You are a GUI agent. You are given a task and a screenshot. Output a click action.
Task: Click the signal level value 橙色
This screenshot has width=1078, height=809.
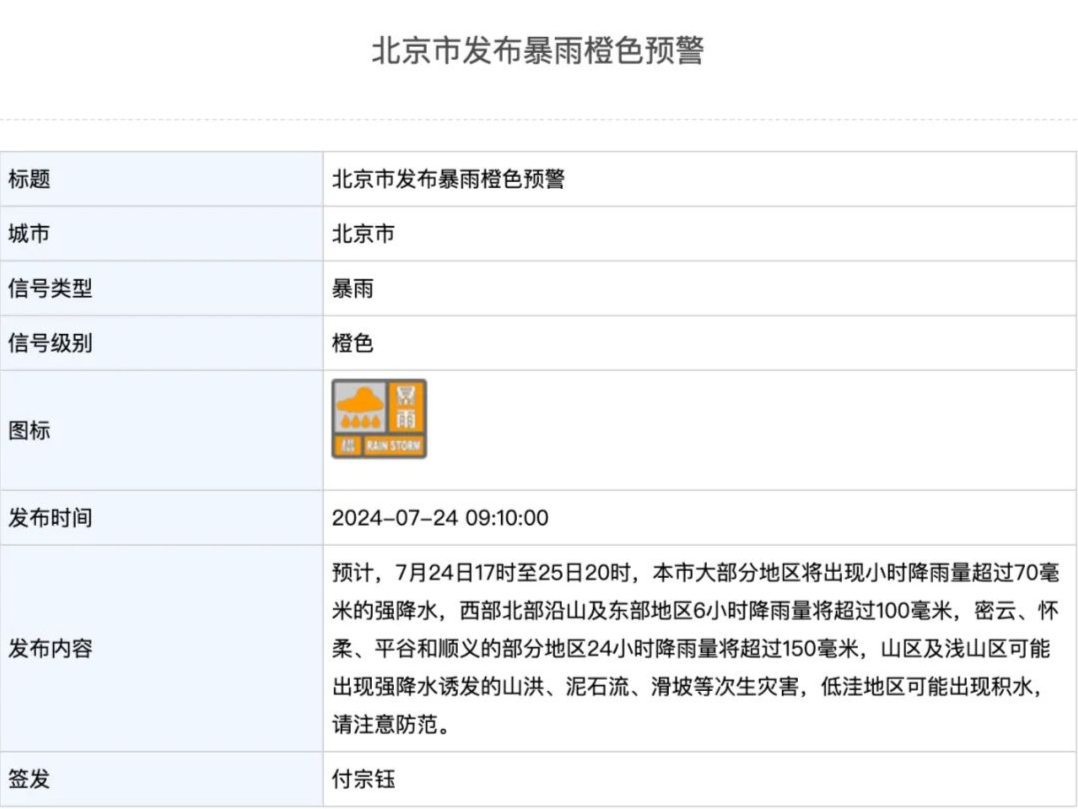353,343
